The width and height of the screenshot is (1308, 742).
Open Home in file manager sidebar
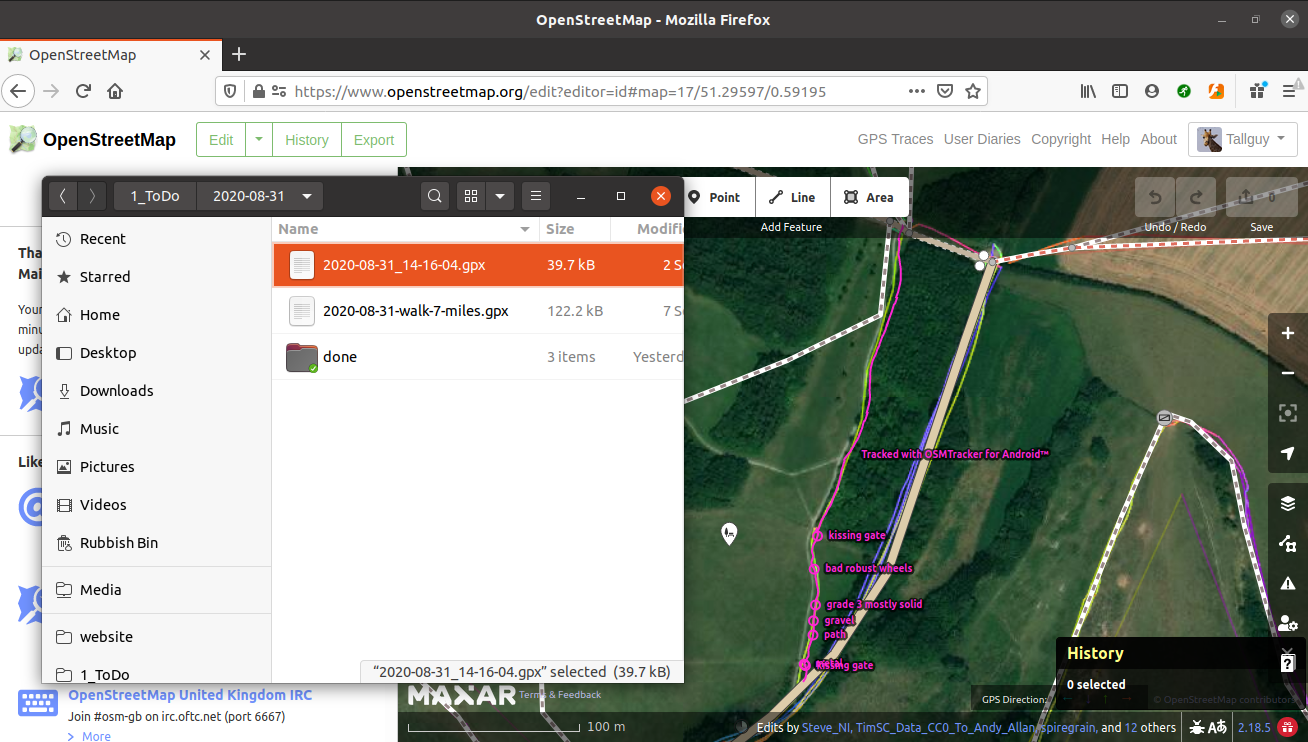click(157, 315)
